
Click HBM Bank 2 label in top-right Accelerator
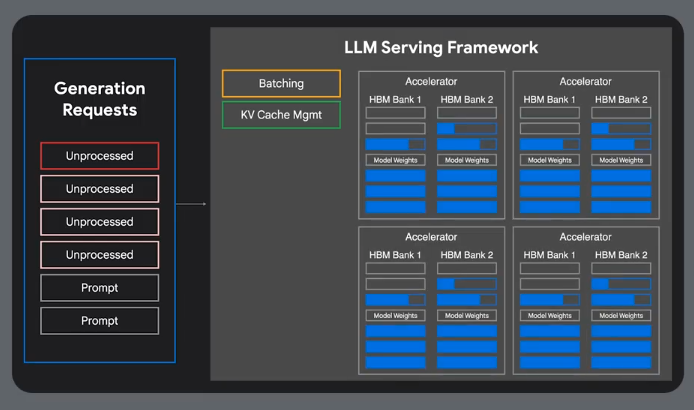620,99
